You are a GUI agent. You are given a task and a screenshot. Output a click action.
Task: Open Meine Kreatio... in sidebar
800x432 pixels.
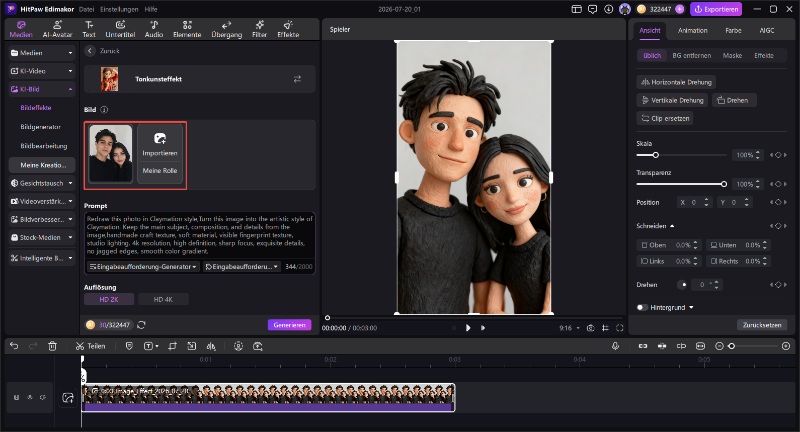[x=42, y=165]
